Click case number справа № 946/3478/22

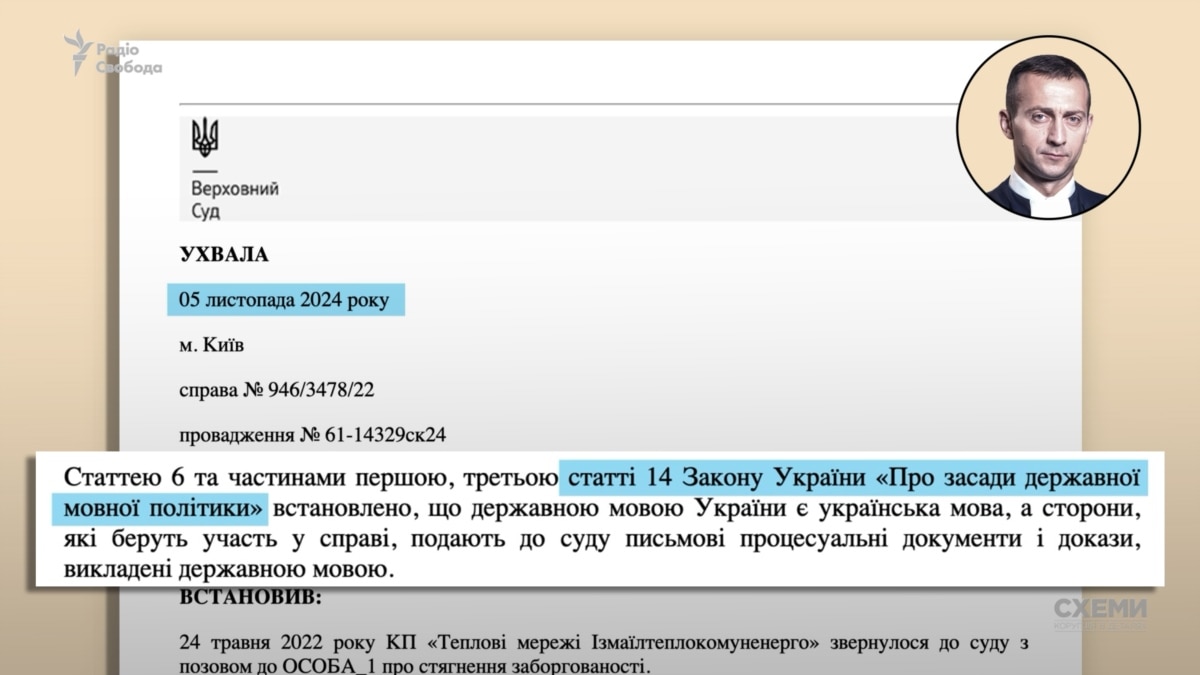[276, 390]
